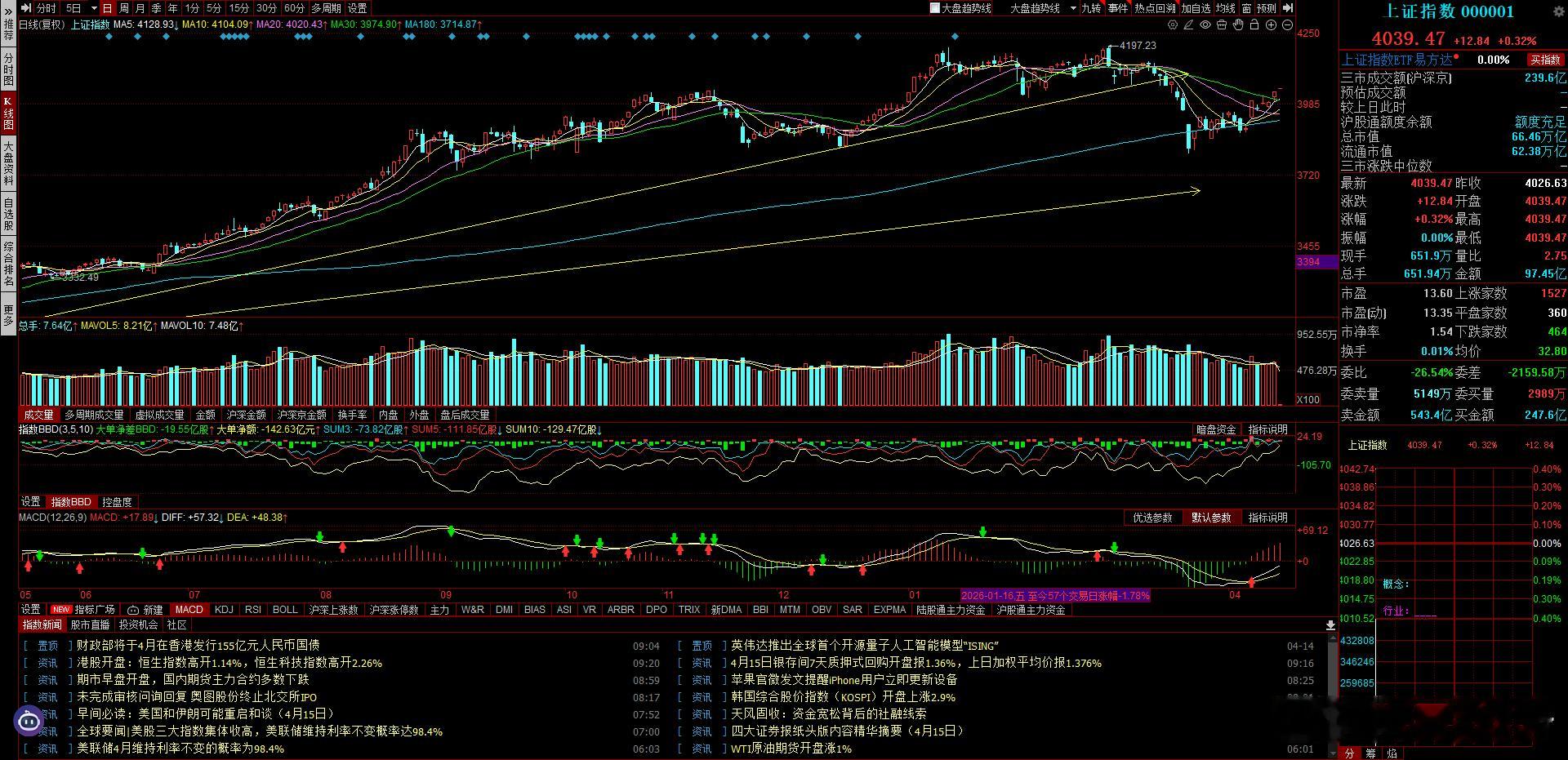Activate the hand pan tool icon
The width and height of the screenshot is (1568, 760).
coord(1238,25)
